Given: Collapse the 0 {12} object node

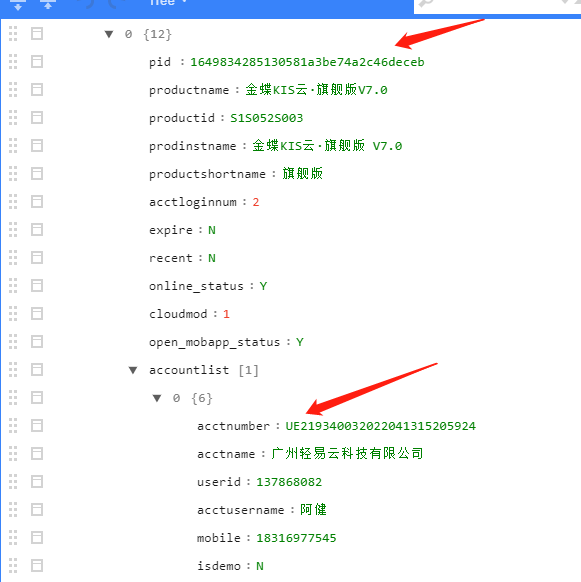Looking at the screenshot, I should [109, 34].
